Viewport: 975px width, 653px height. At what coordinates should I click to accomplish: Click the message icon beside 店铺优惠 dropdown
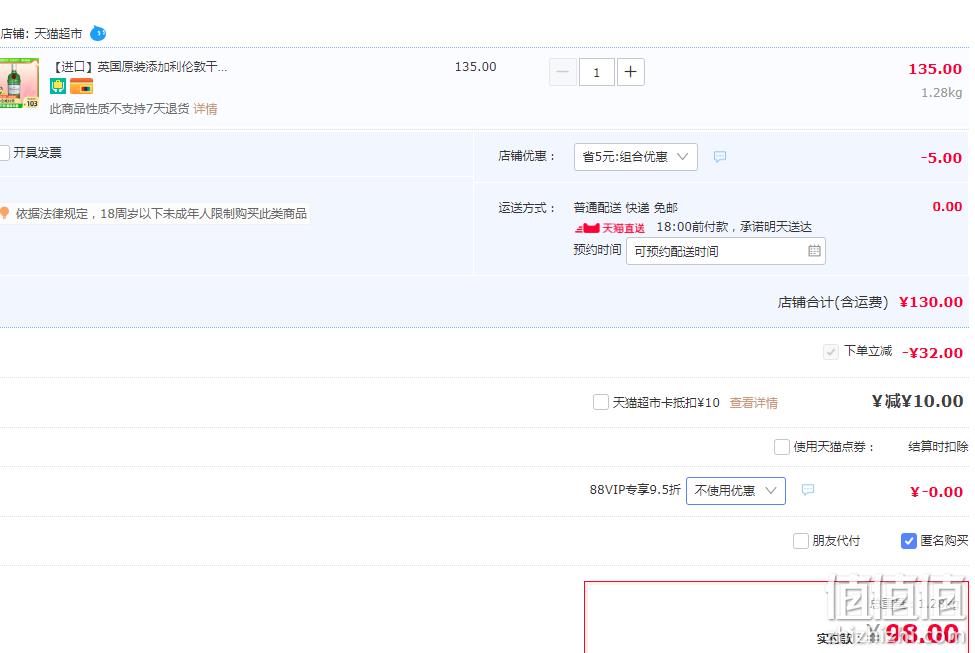tap(720, 157)
